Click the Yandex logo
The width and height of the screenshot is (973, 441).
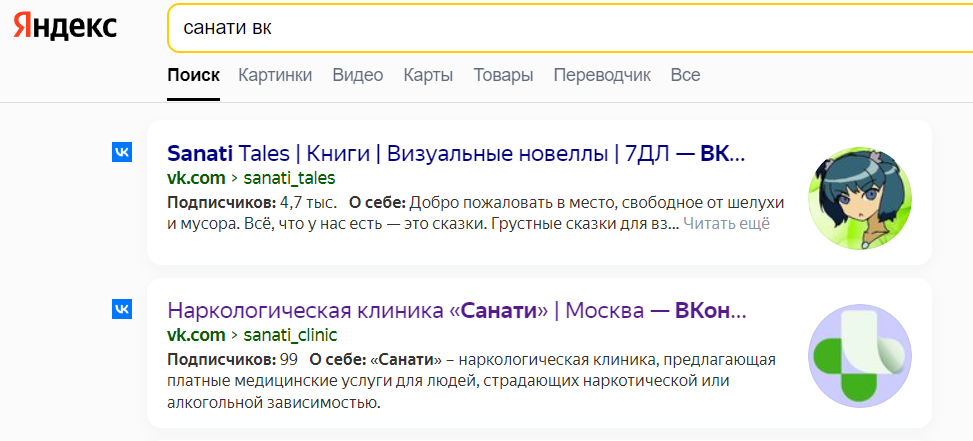pos(65,26)
